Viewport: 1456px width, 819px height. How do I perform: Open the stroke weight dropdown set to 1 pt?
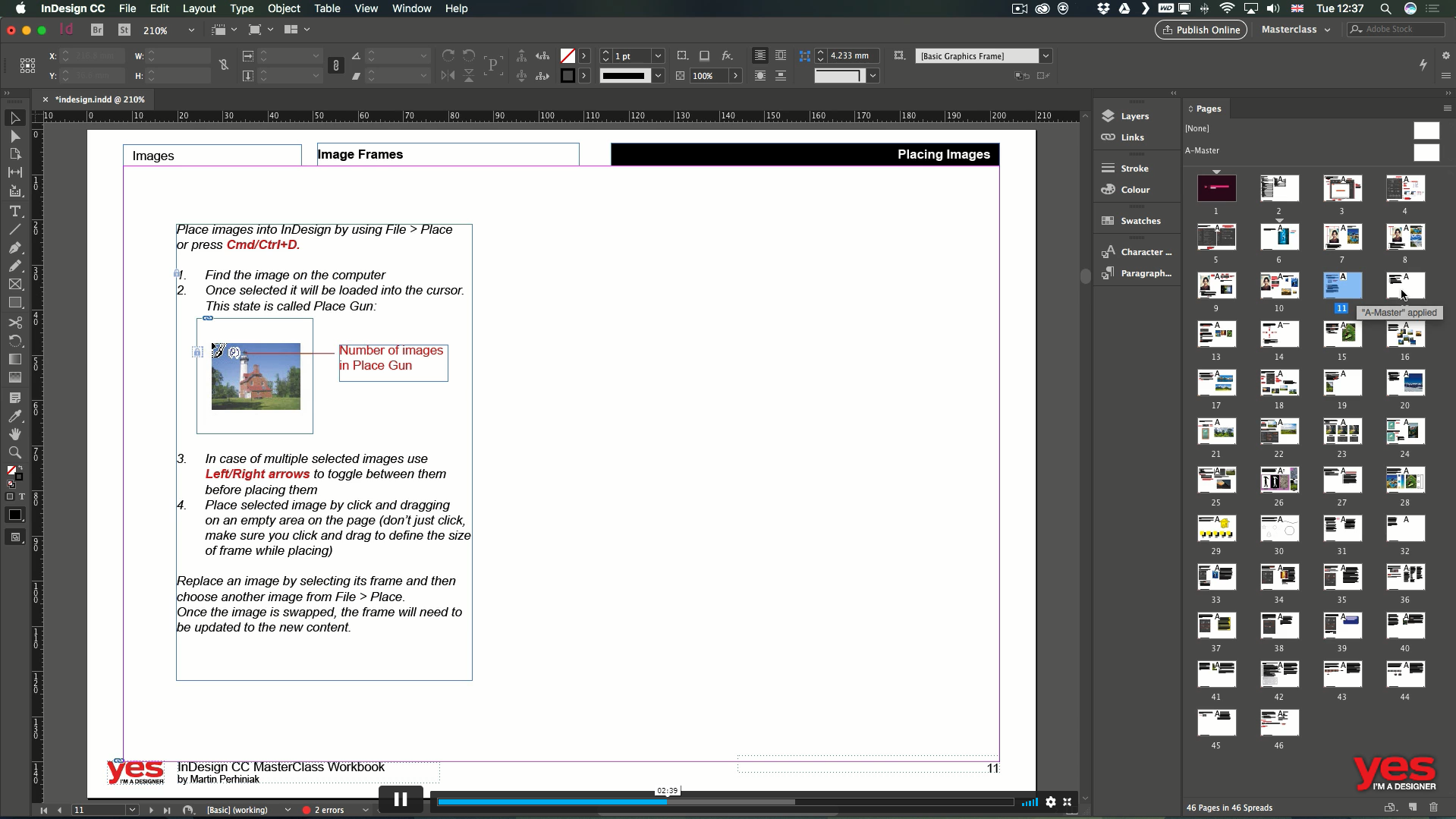point(657,55)
